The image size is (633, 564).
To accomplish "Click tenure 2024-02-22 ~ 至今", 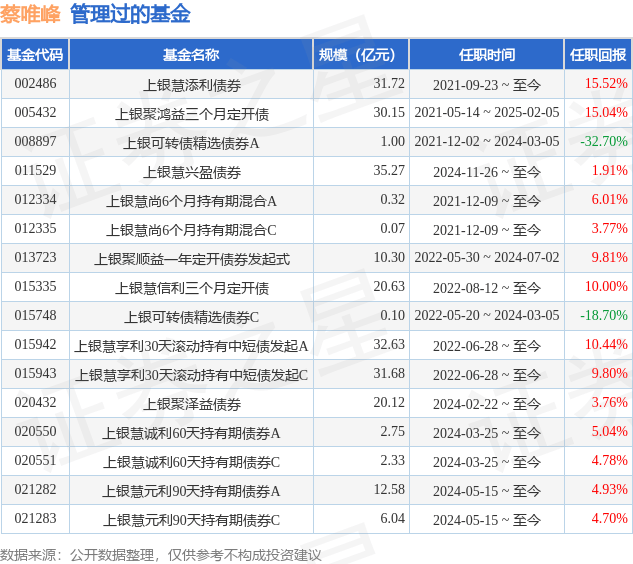I will click(487, 404).
